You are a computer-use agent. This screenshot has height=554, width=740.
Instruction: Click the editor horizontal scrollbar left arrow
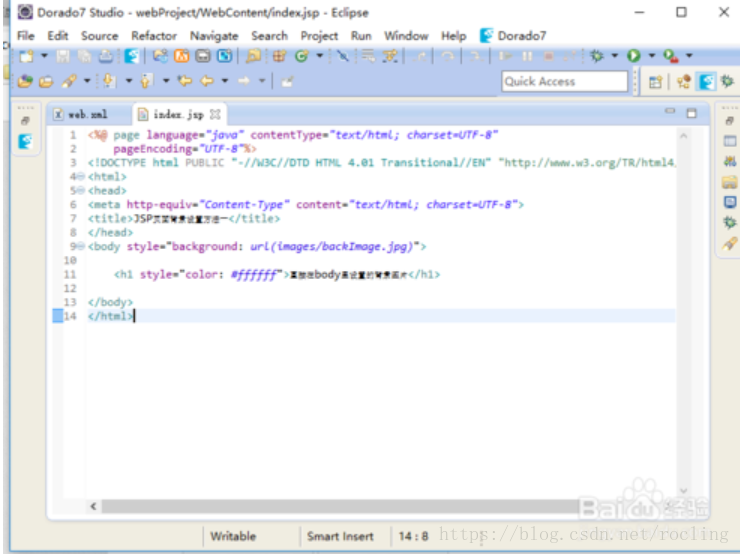click(93, 506)
